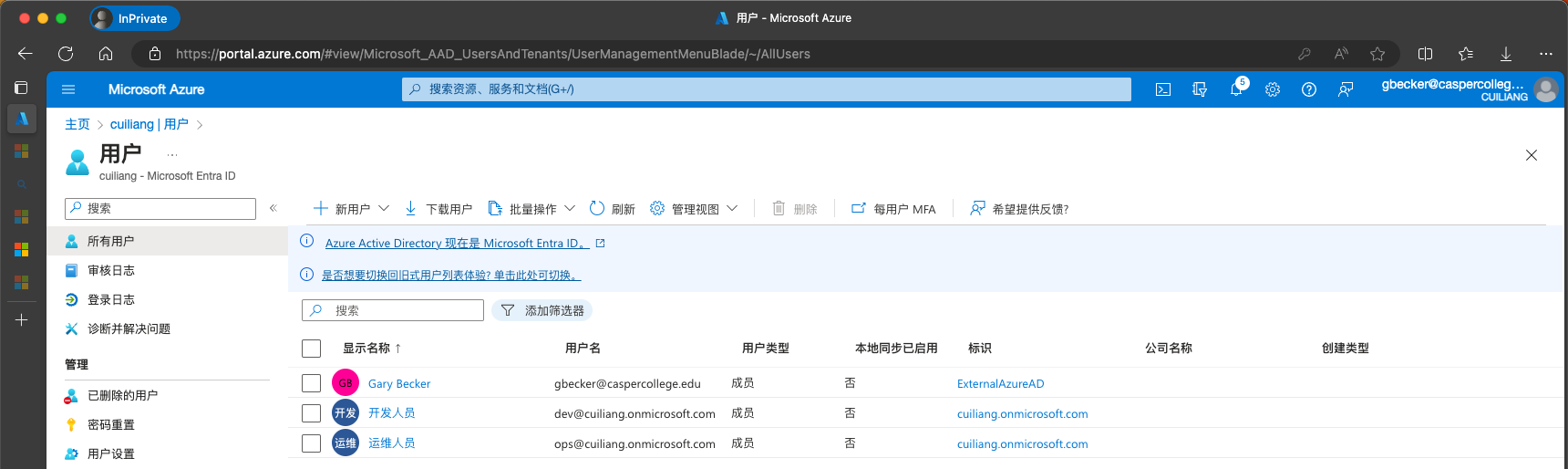Image resolution: width=1568 pixels, height=469 pixels.
Task: Launch Cloud Shell from the top bar
Action: point(1163,89)
